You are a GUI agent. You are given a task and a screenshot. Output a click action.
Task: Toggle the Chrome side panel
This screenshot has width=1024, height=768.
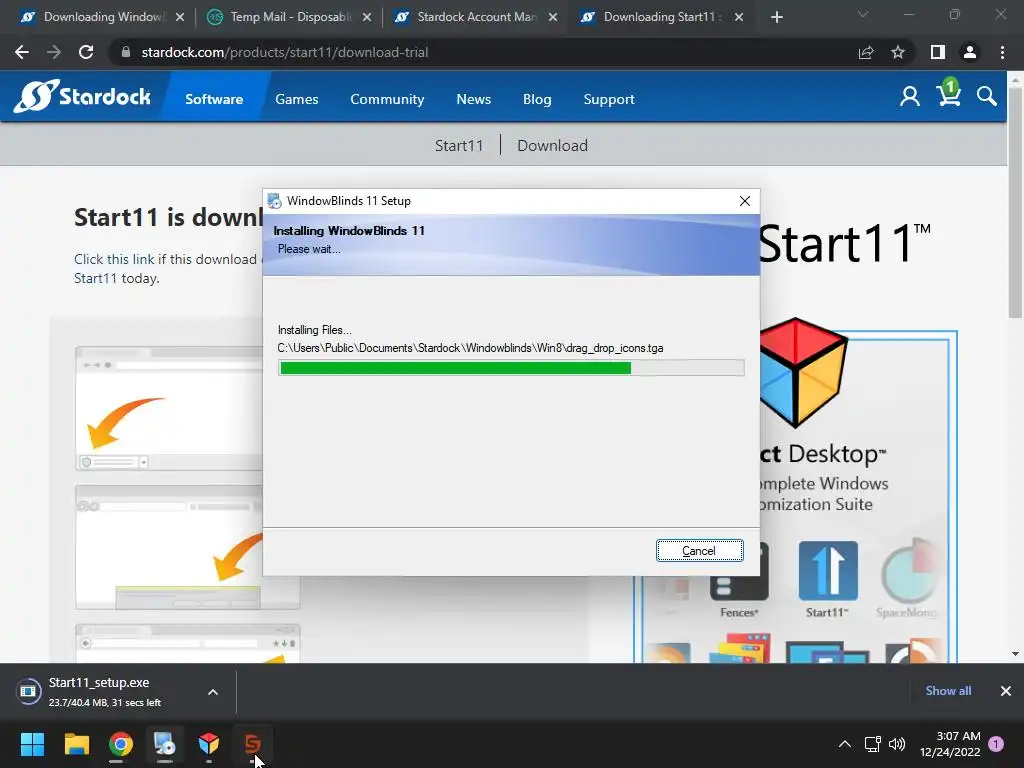click(937, 52)
